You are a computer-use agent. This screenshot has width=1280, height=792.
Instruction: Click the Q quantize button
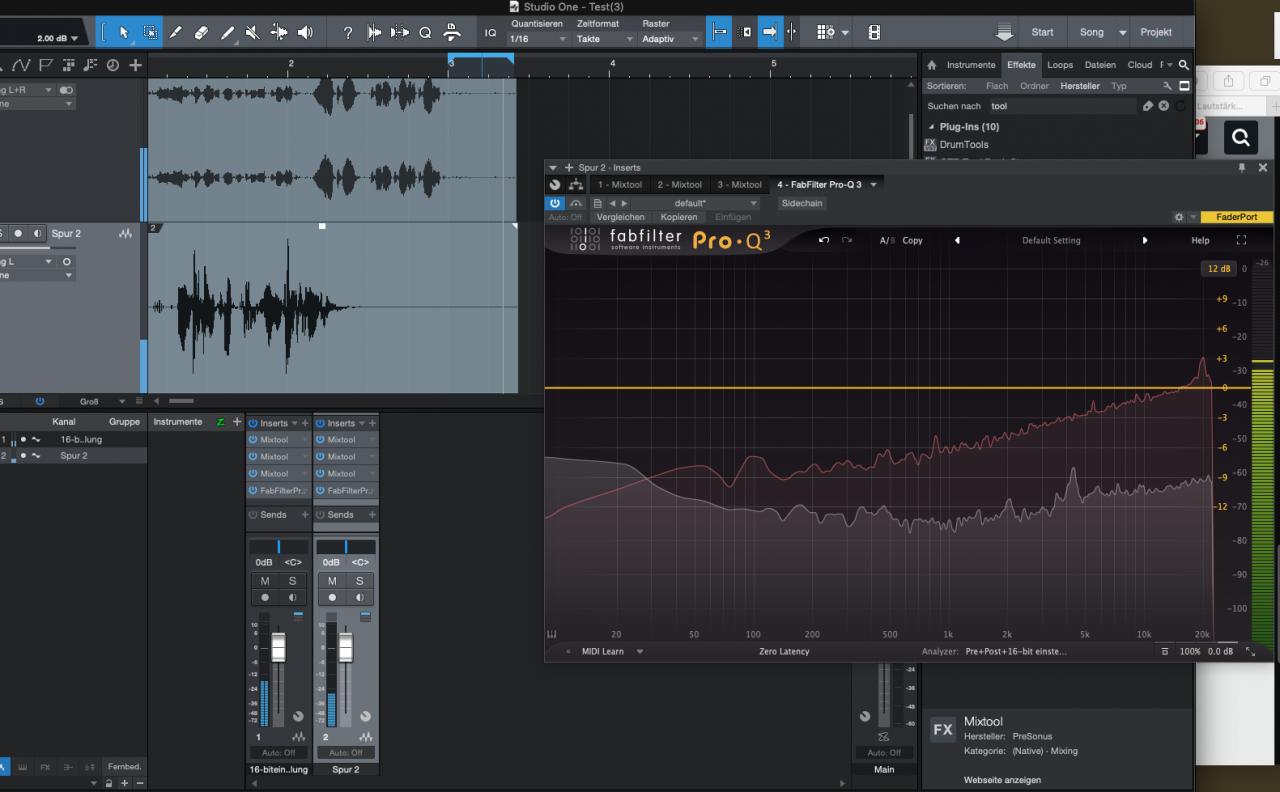pos(425,33)
